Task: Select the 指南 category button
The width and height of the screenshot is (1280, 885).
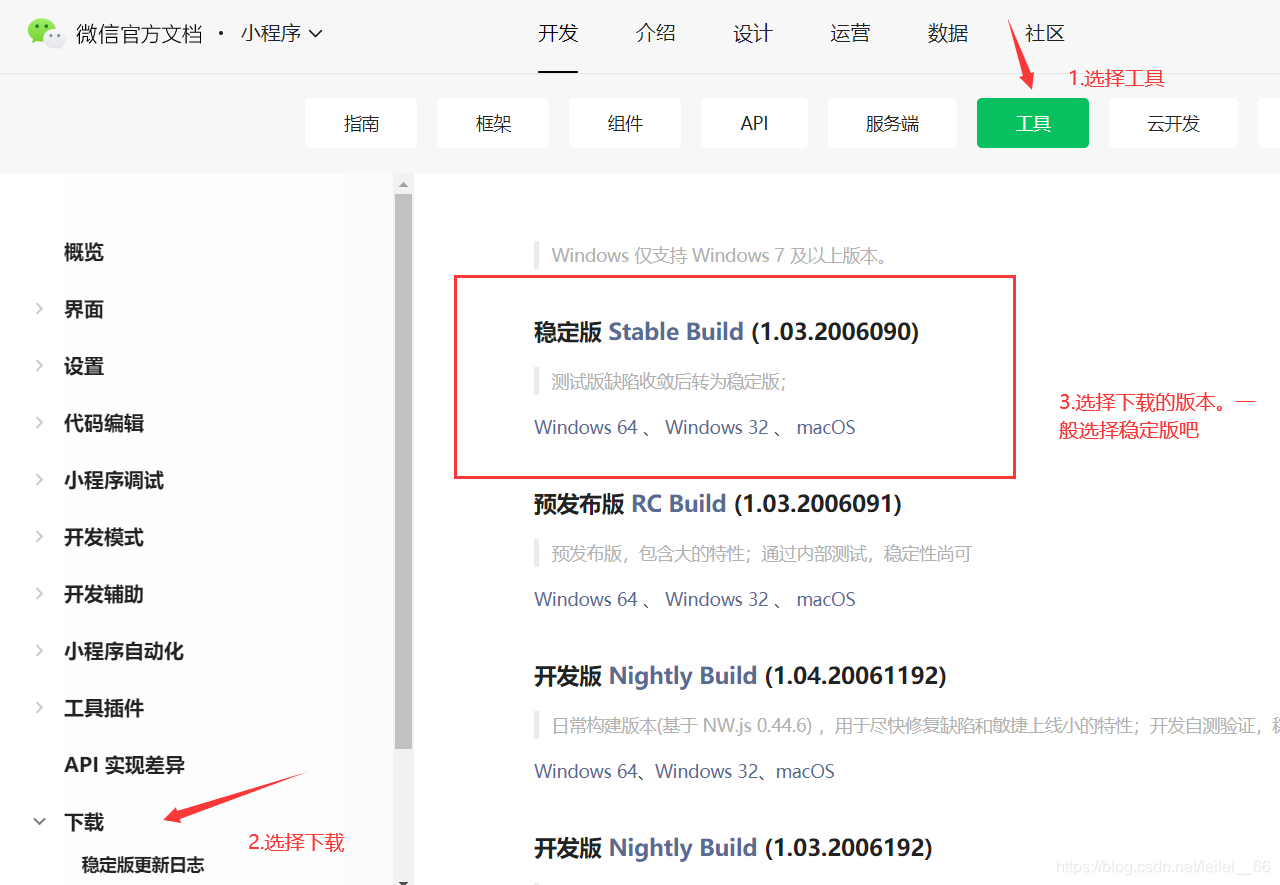Action: pyautogui.click(x=361, y=123)
